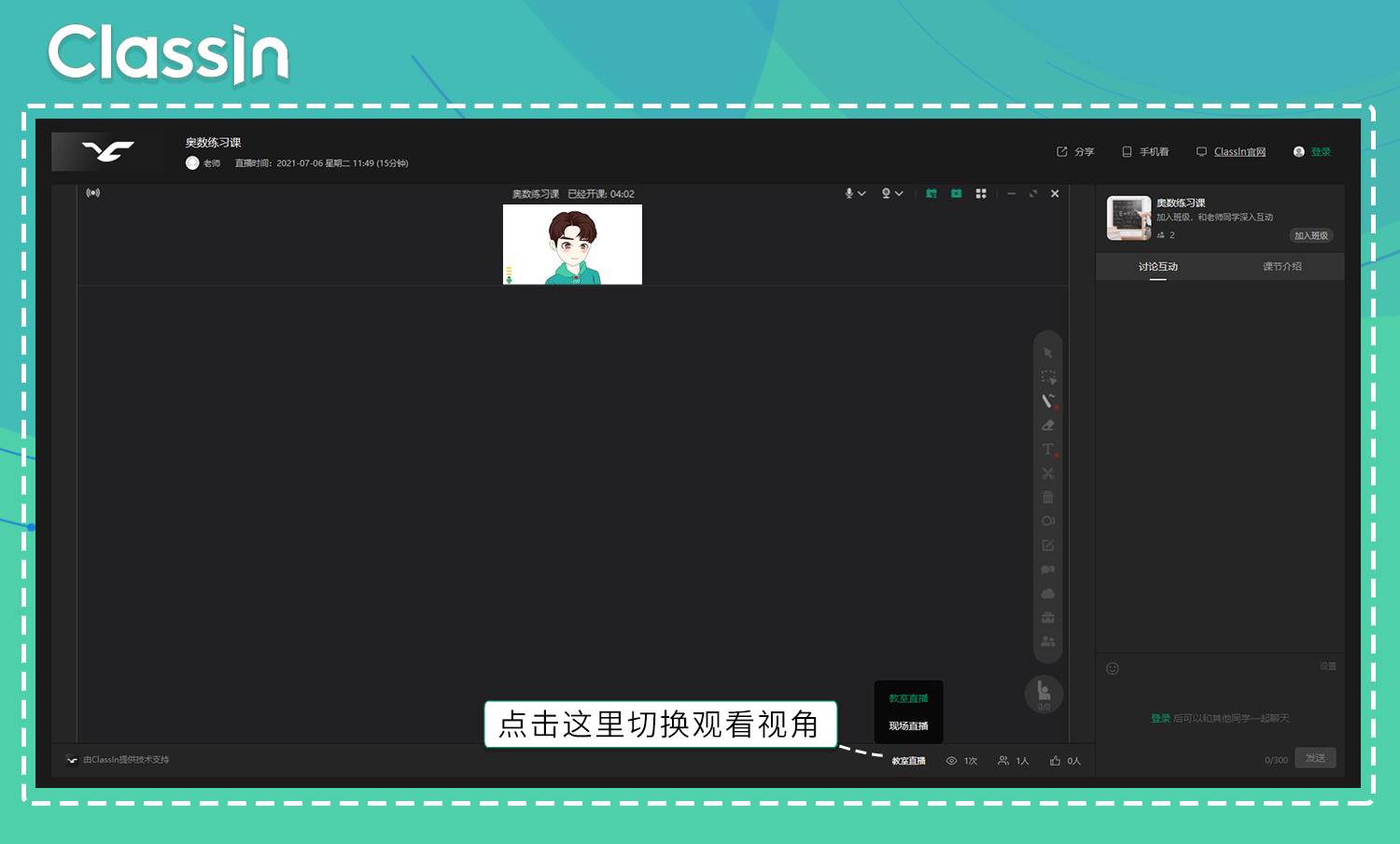Pick the eraser tool

coord(1048,425)
